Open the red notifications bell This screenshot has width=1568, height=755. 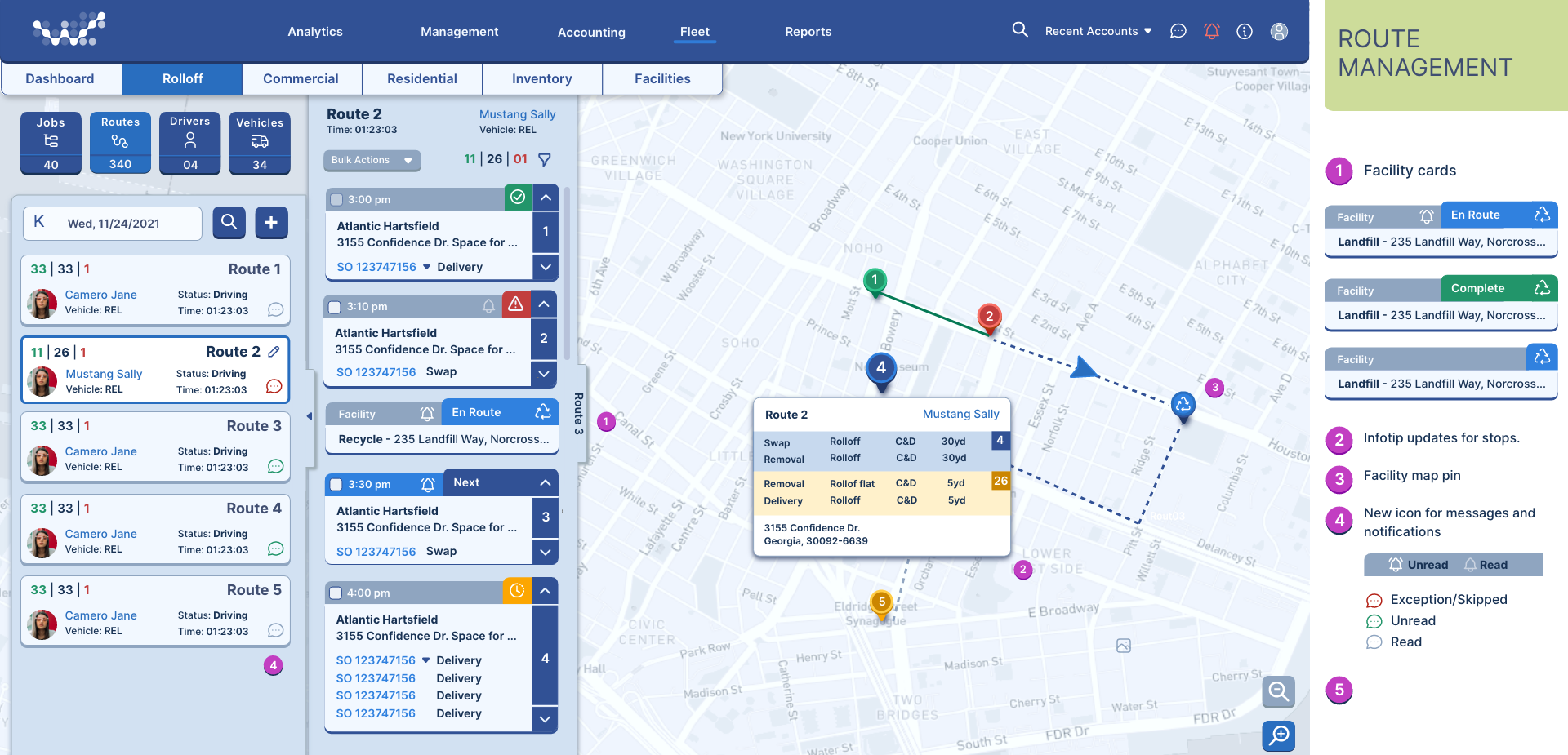click(x=1211, y=31)
